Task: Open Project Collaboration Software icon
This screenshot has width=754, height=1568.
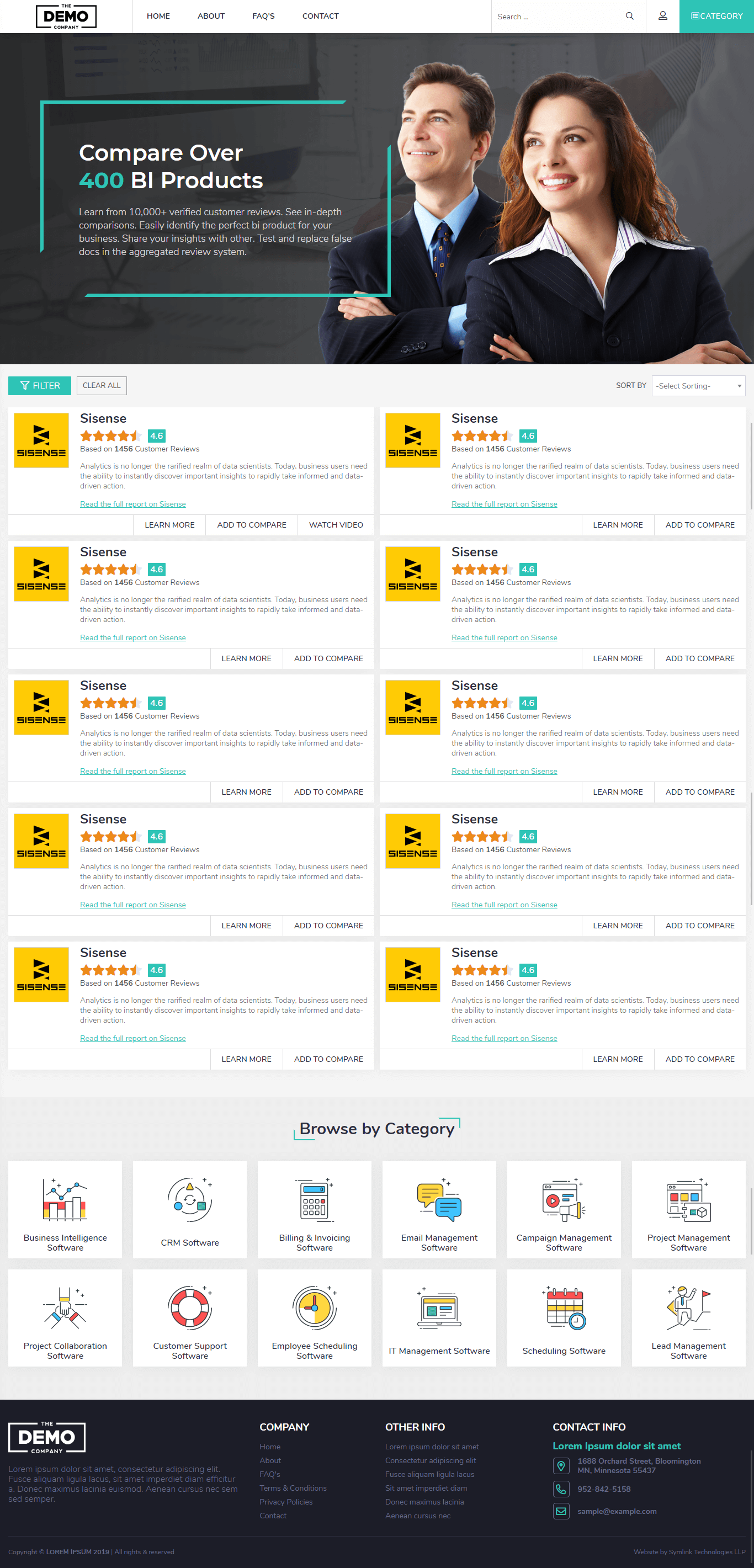Action: 65,1307
